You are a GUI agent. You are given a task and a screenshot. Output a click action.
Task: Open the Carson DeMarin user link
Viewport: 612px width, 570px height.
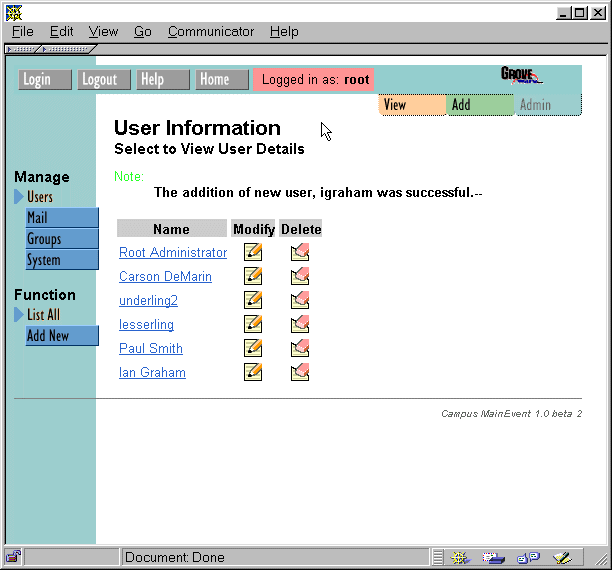tap(165, 277)
